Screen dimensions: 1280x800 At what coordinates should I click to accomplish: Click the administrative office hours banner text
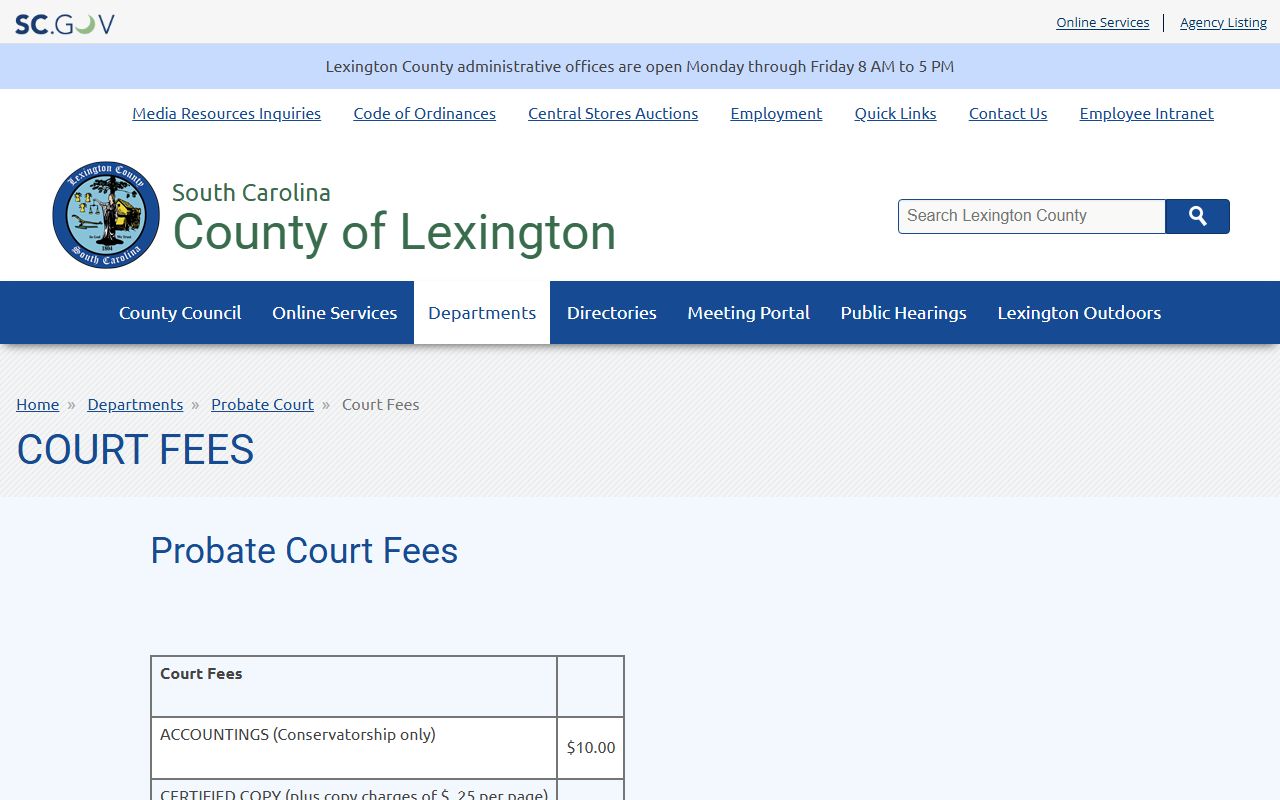point(640,67)
